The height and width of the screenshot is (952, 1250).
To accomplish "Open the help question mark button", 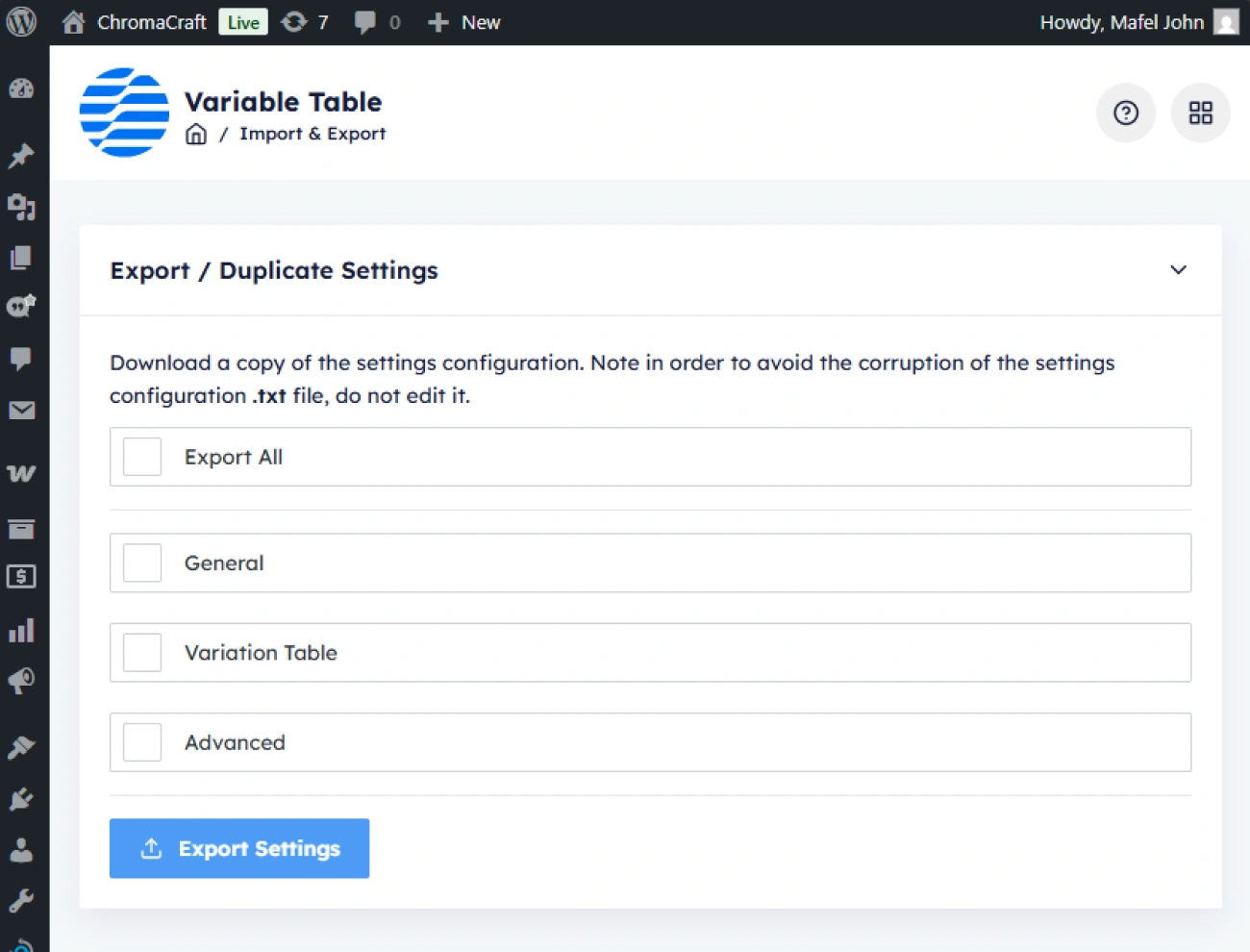I will point(1126,113).
